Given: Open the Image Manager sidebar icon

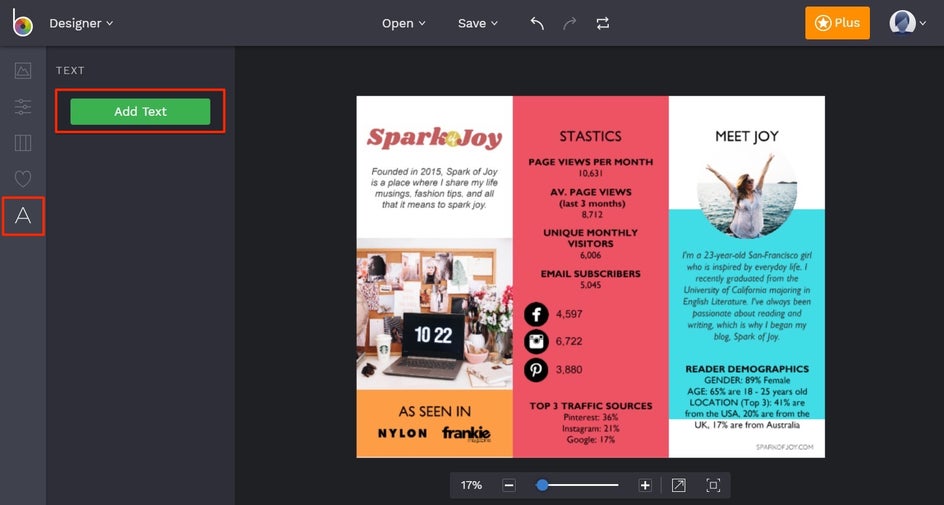Looking at the screenshot, I should 23,70.
